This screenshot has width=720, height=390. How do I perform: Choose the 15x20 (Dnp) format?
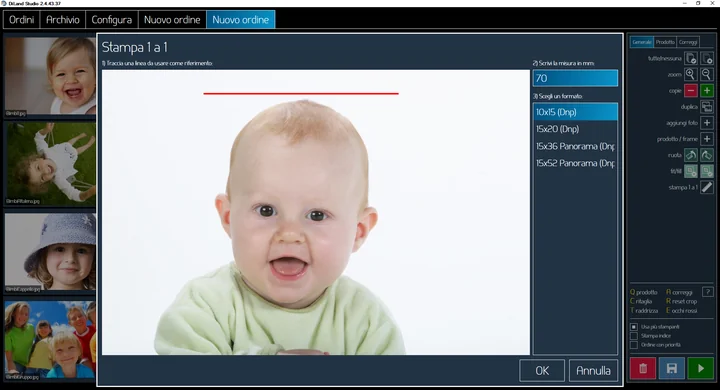pos(575,129)
